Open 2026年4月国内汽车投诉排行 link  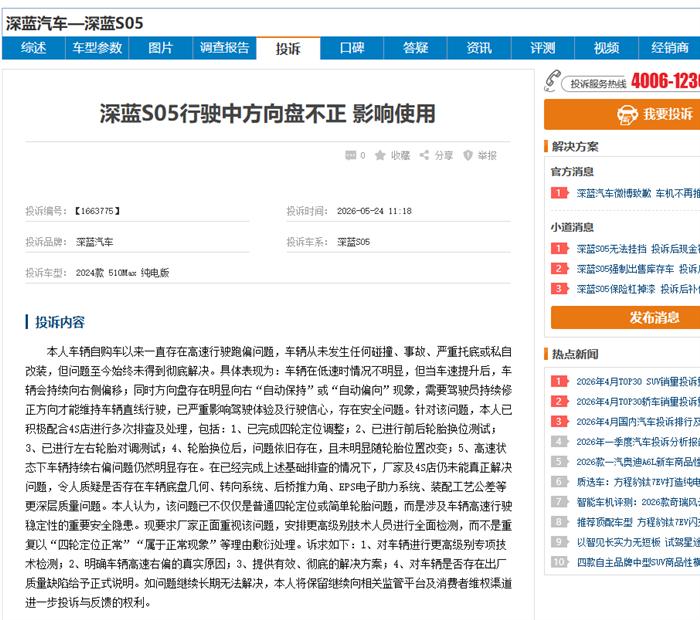pyautogui.click(x=638, y=421)
